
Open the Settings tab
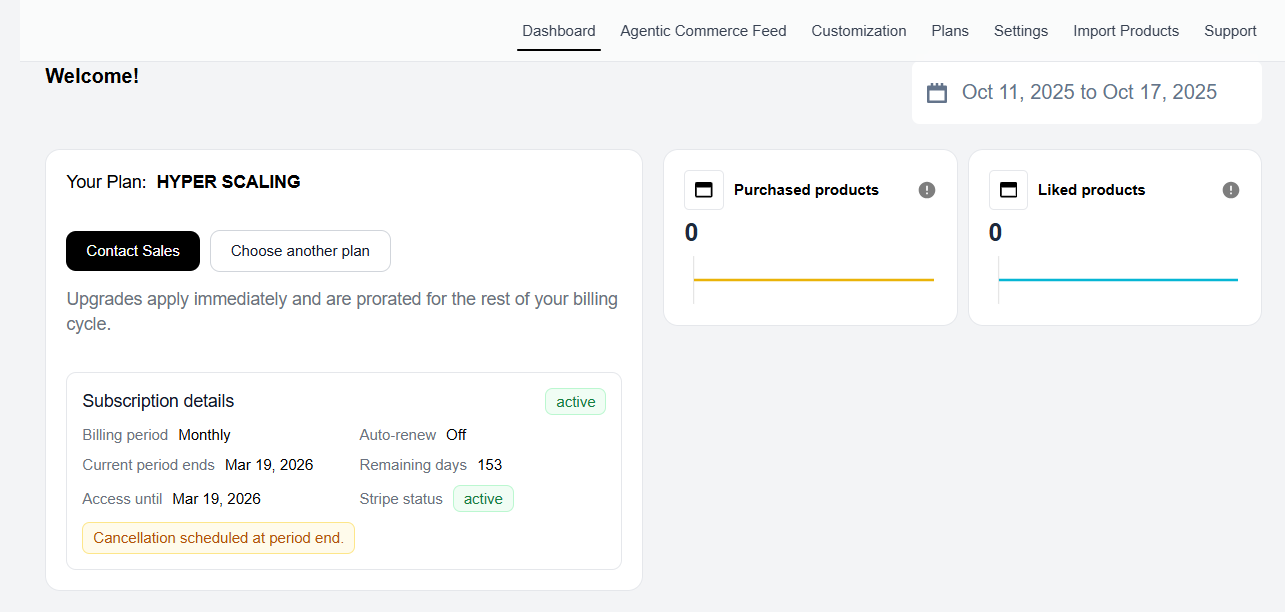click(1020, 31)
